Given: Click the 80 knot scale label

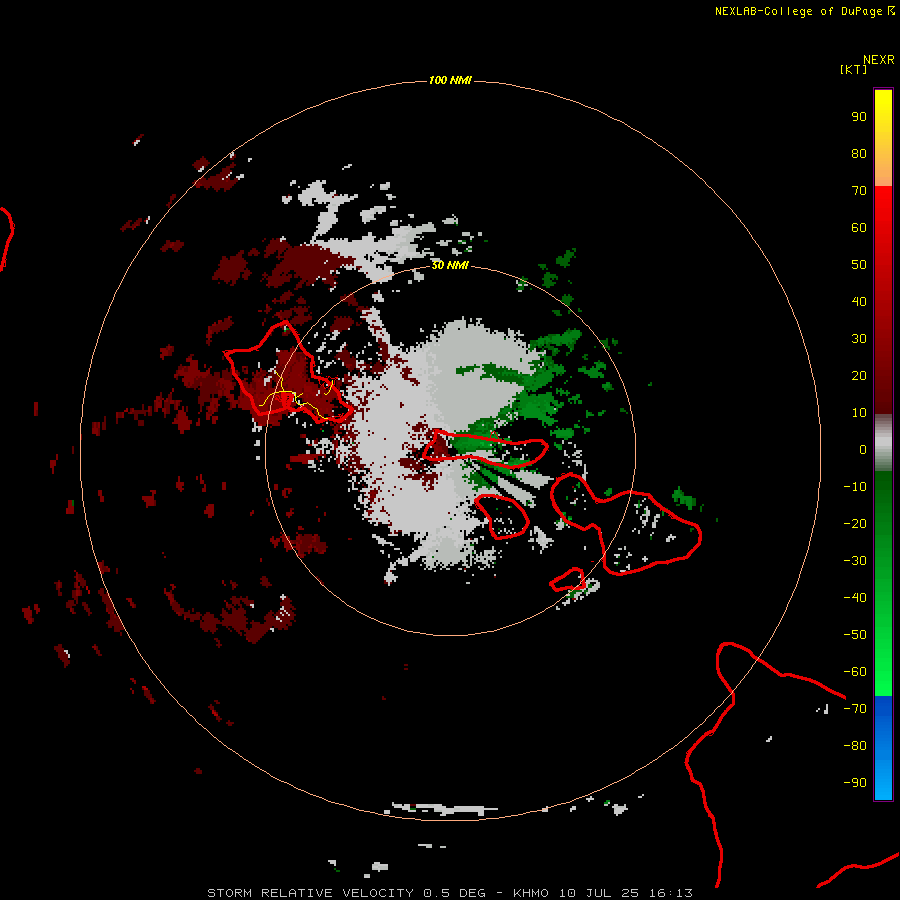Looking at the screenshot, I should 859,153.
